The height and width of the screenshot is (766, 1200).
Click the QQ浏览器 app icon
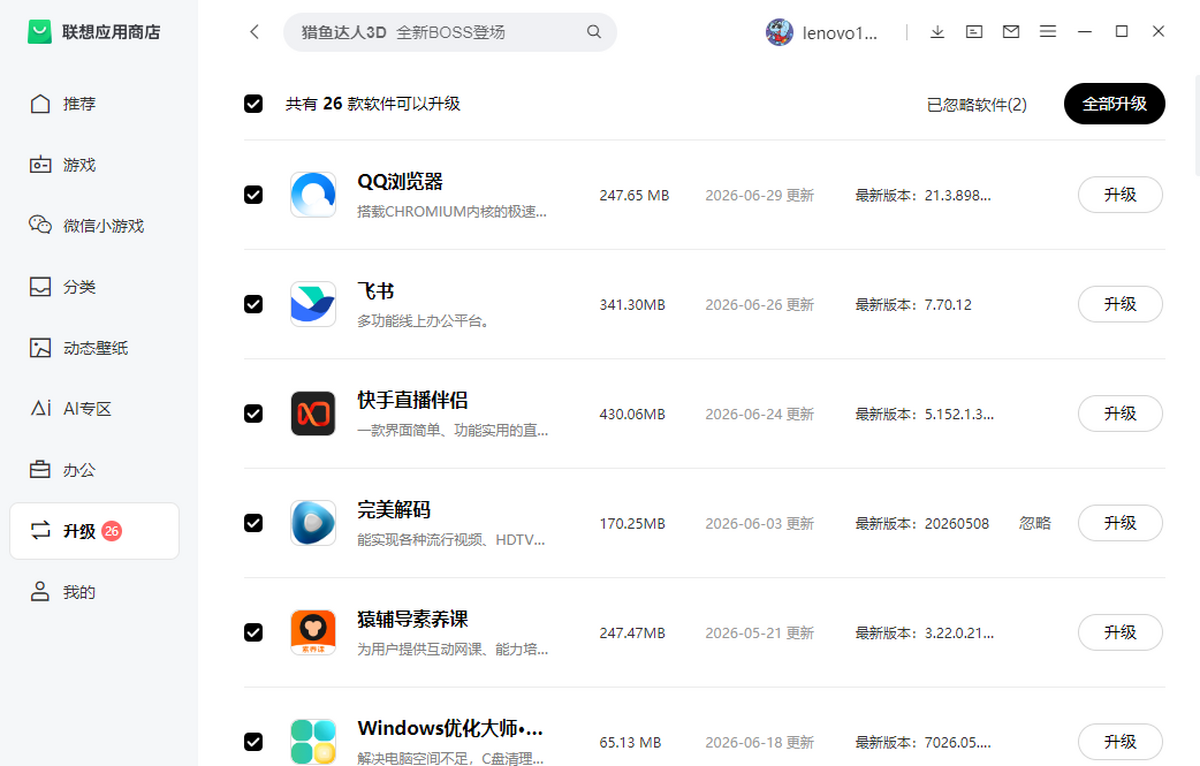[x=313, y=195]
